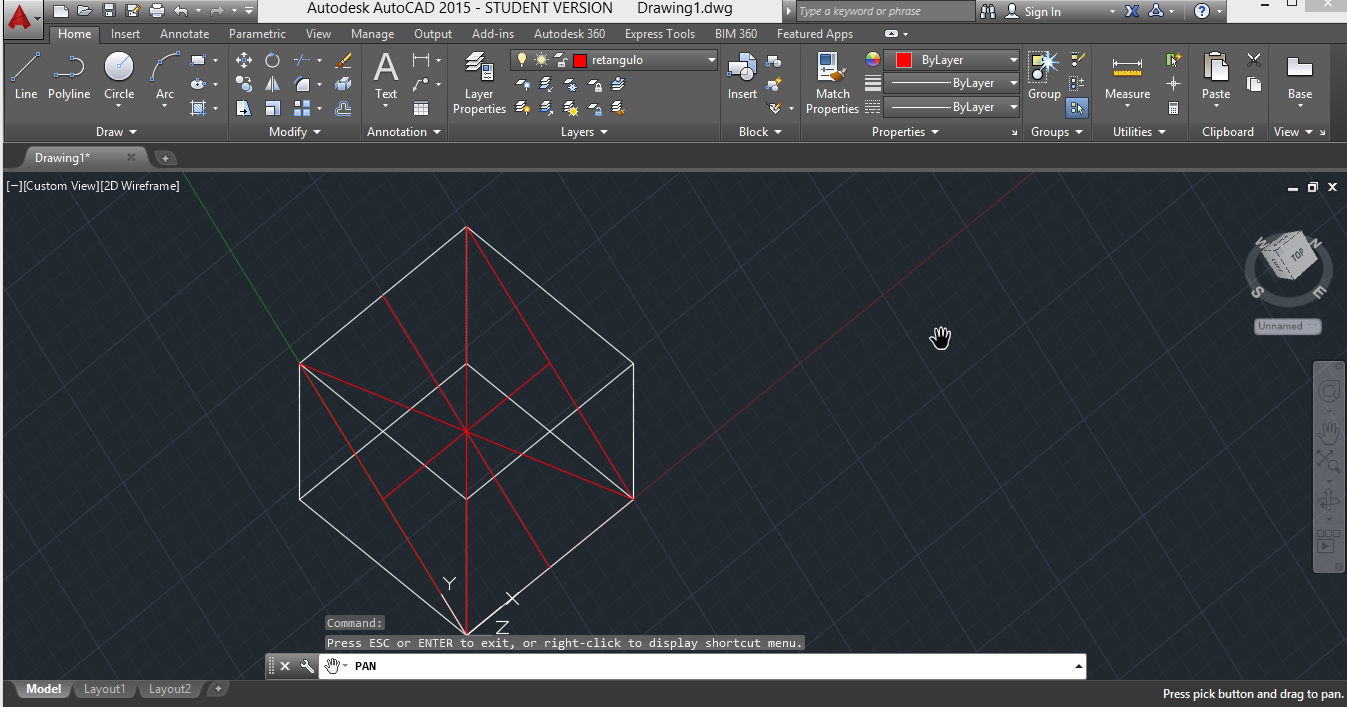1347x707 pixels.
Task: Expand the Utilities panel
Action: pyautogui.click(x=1138, y=132)
